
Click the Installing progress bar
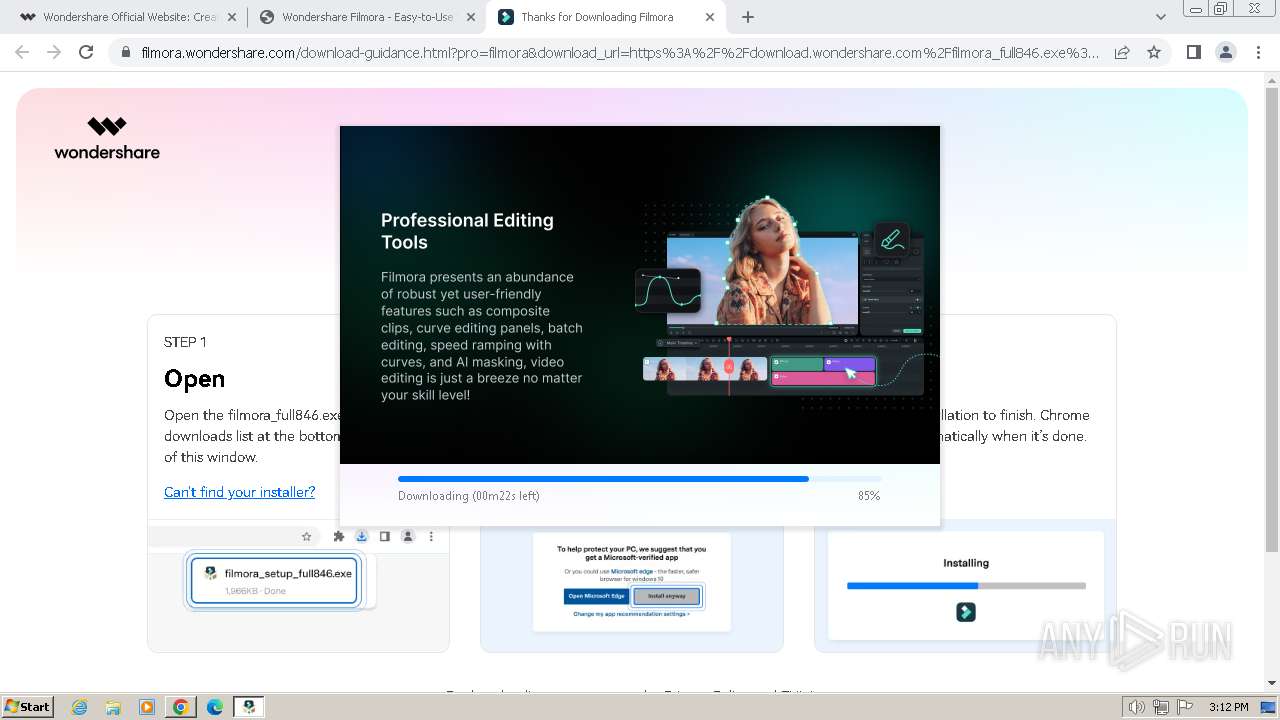[966, 586]
